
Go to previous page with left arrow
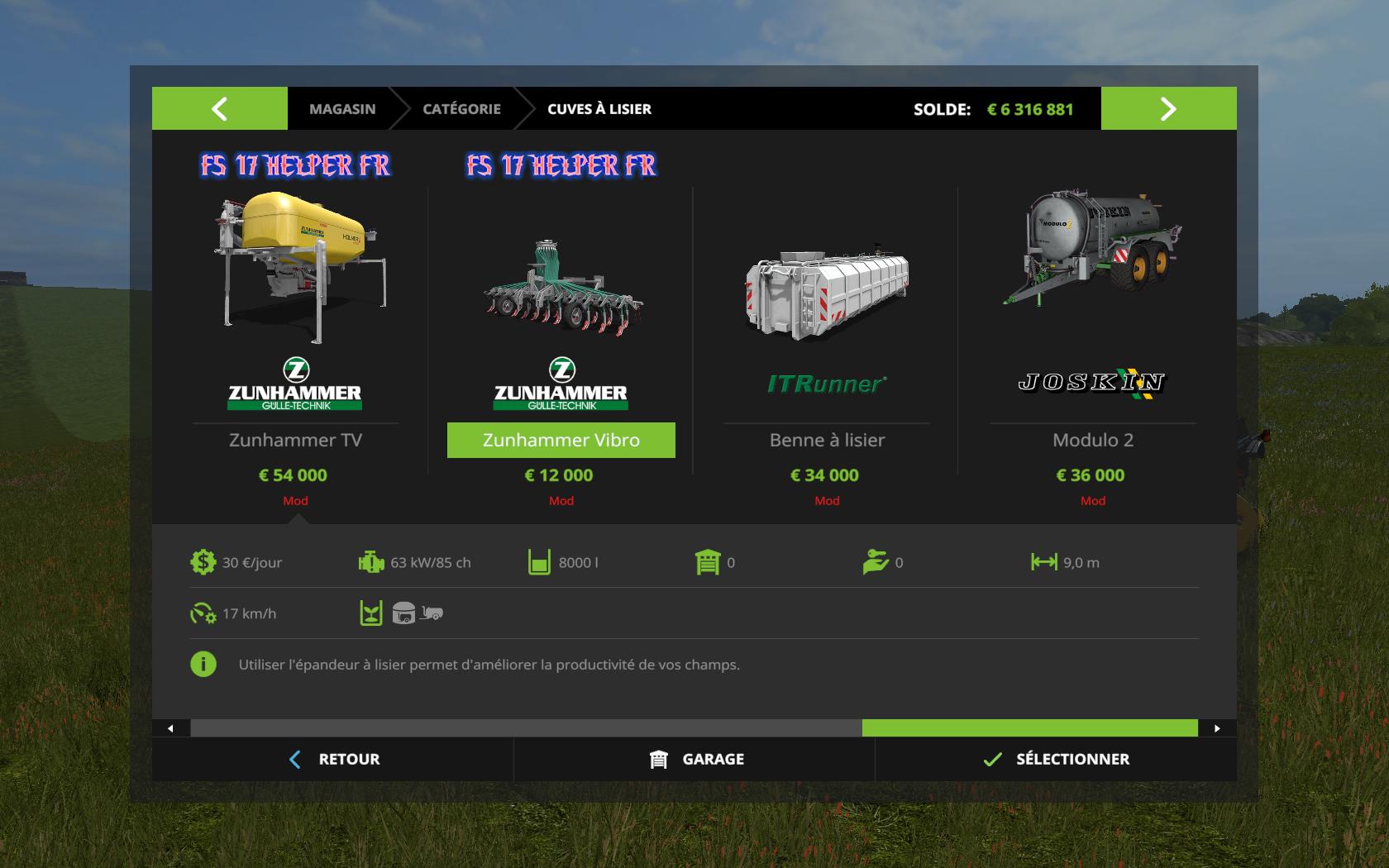pos(219,108)
